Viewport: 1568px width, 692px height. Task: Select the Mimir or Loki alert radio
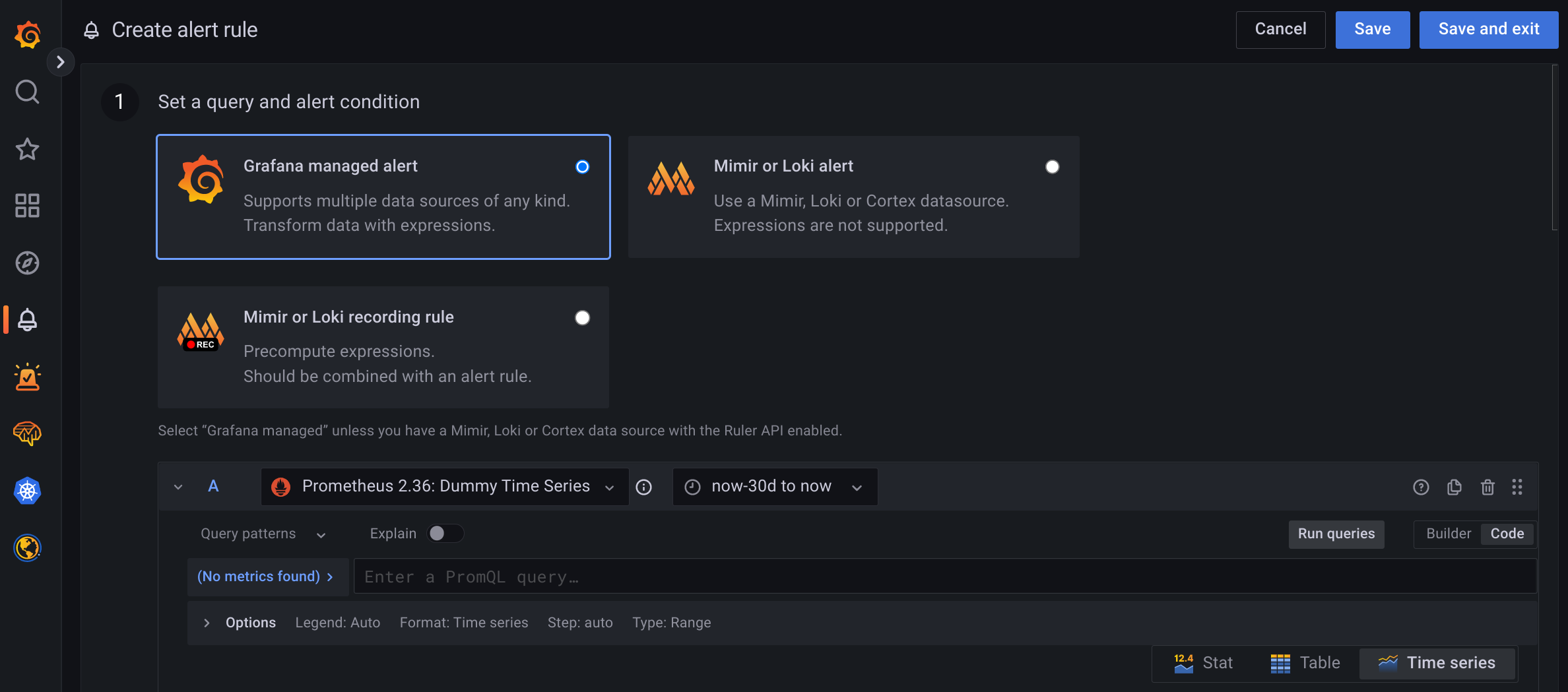point(1052,167)
